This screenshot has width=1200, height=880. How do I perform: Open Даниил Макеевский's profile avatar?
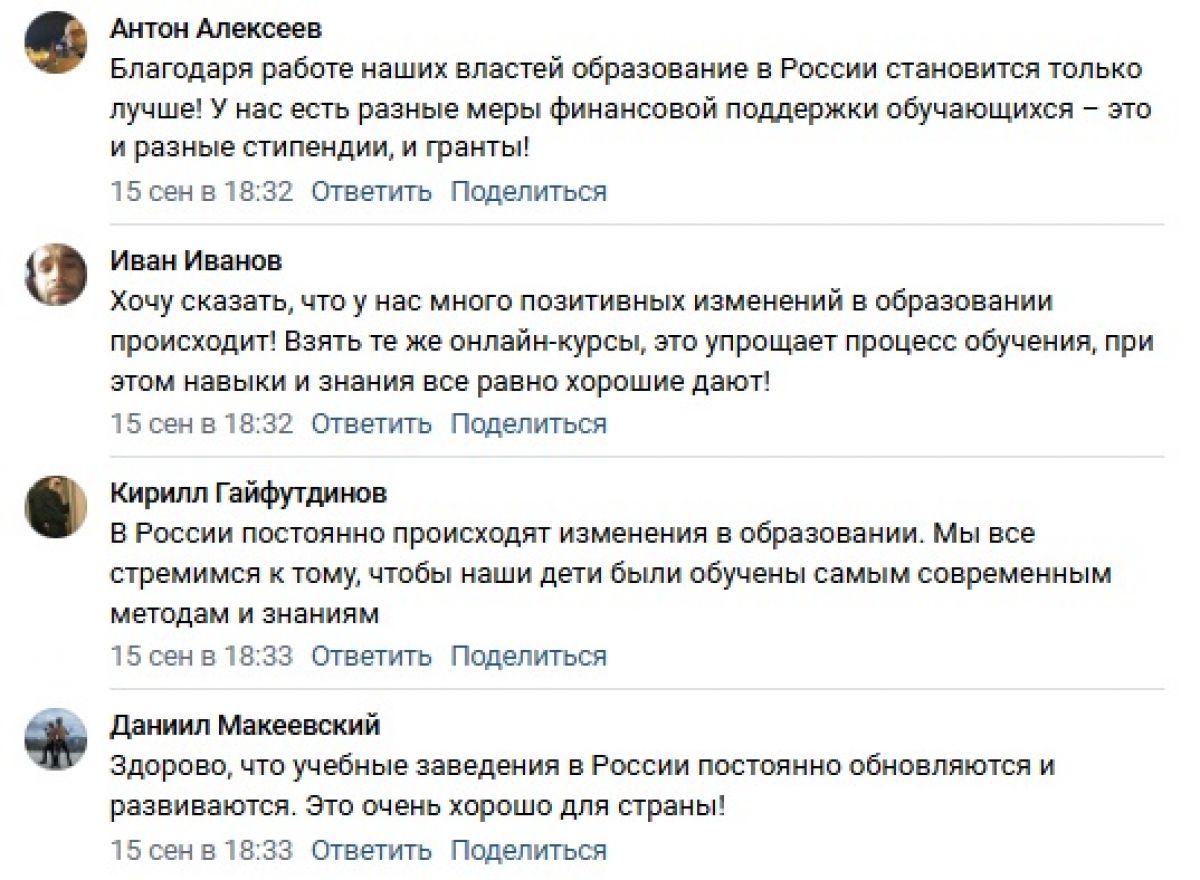click(56, 739)
